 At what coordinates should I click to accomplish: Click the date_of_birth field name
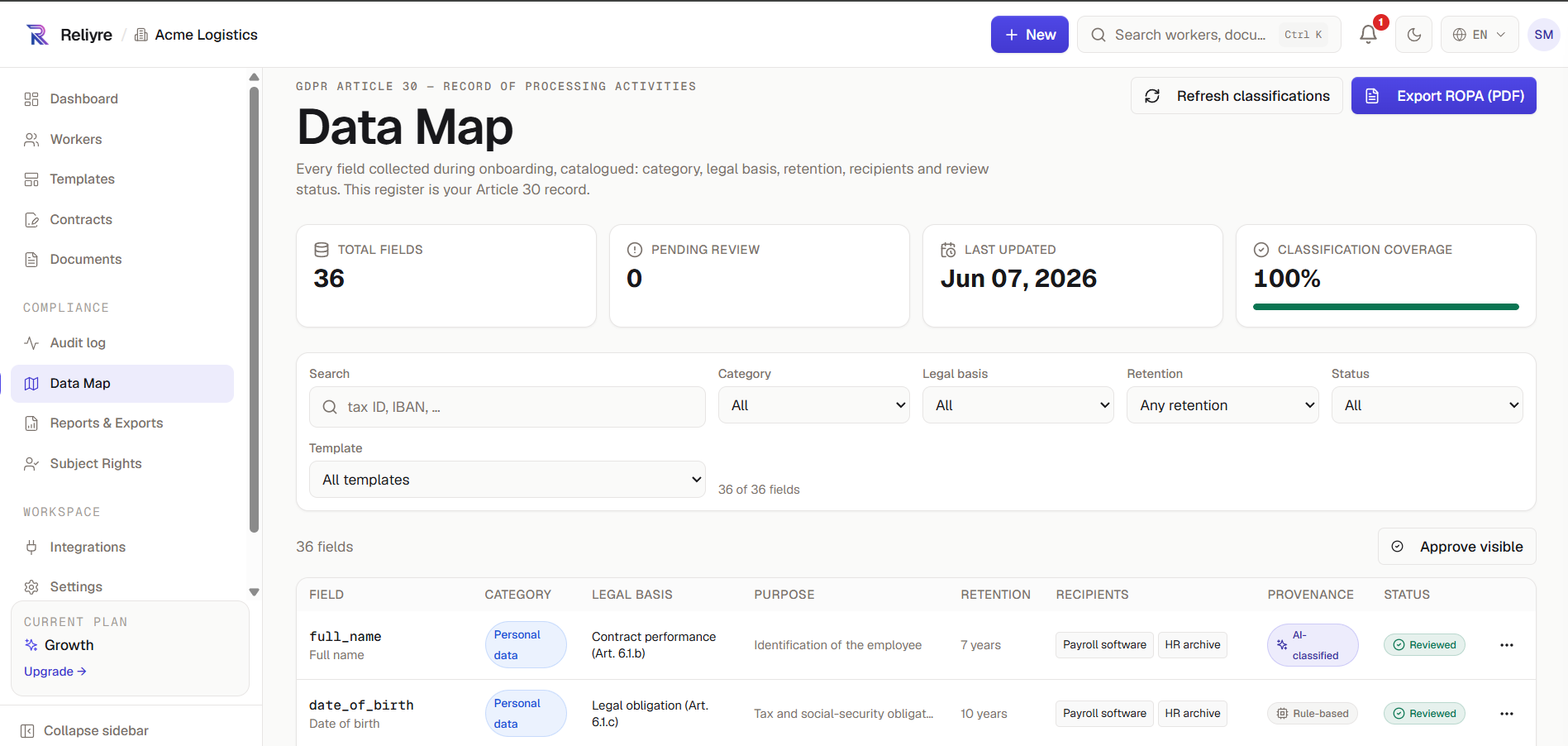pos(361,705)
